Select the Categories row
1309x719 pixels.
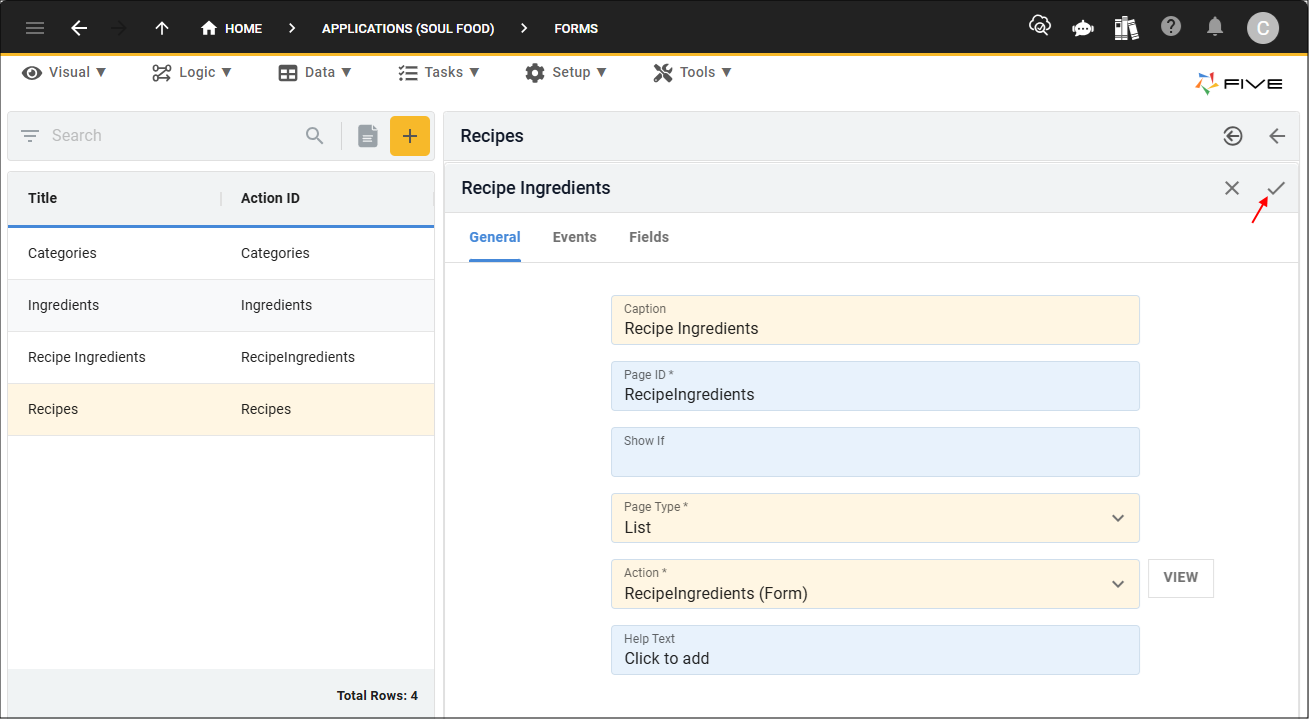221,253
